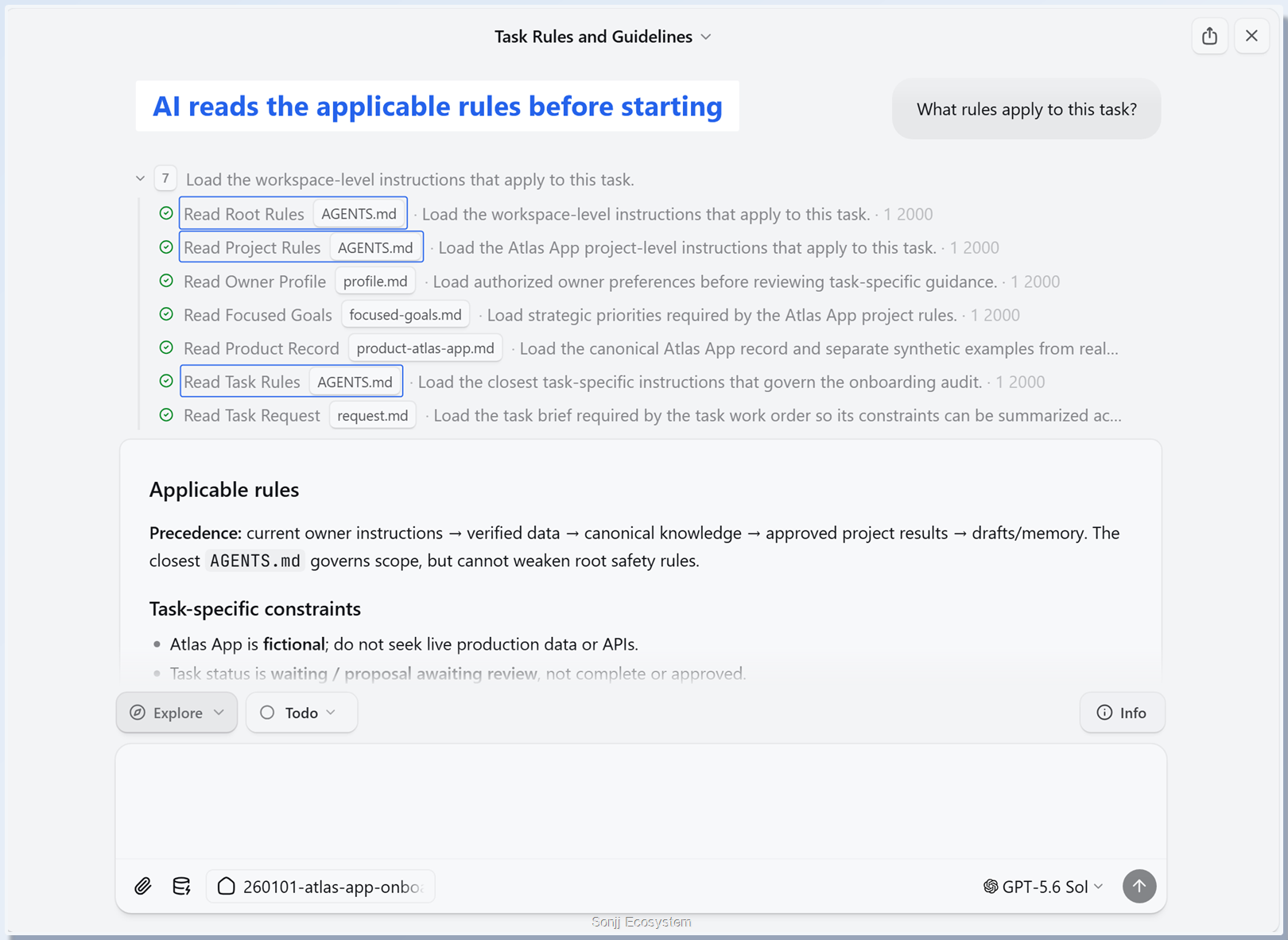The width and height of the screenshot is (1288, 940).
Task: Open the Explore mode dropdown
Action: (x=177, y=713)
